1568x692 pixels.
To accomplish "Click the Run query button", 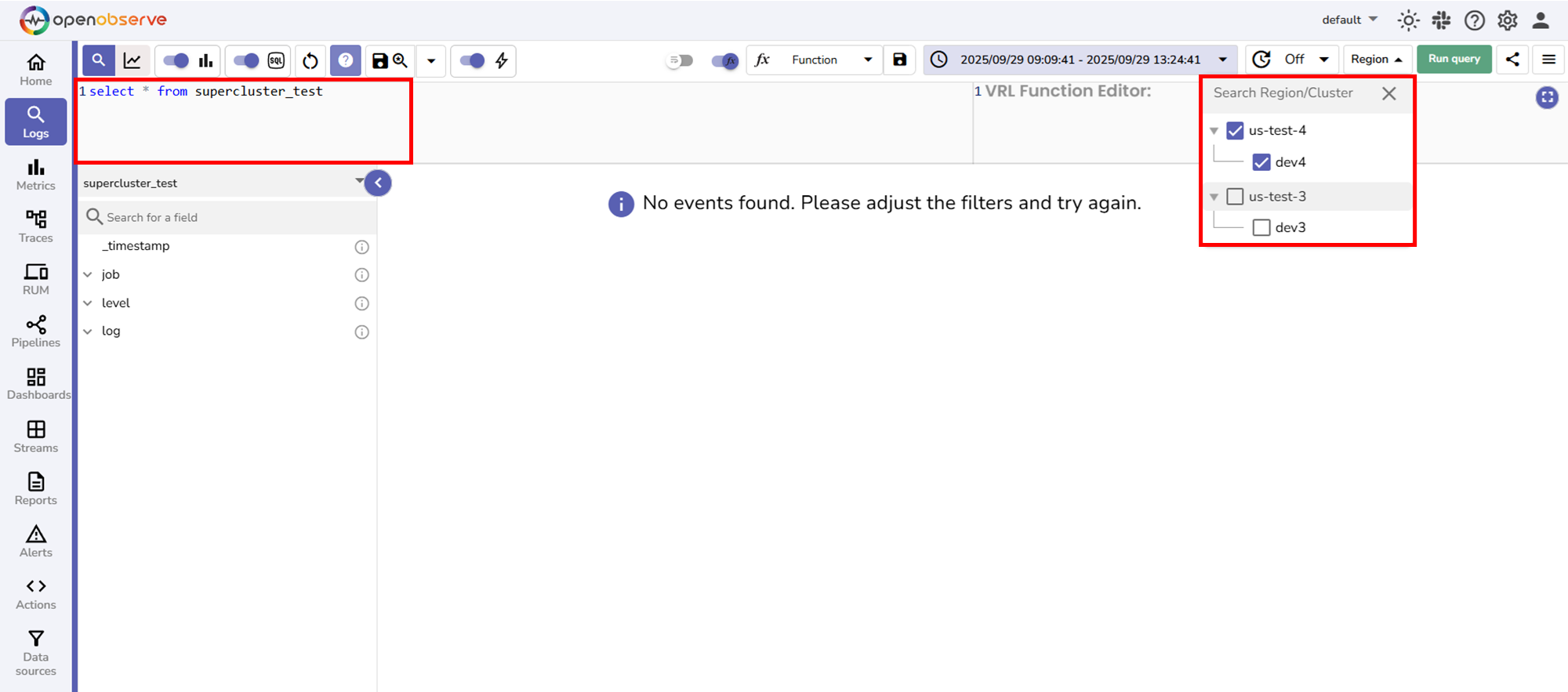I will 1454,60.
